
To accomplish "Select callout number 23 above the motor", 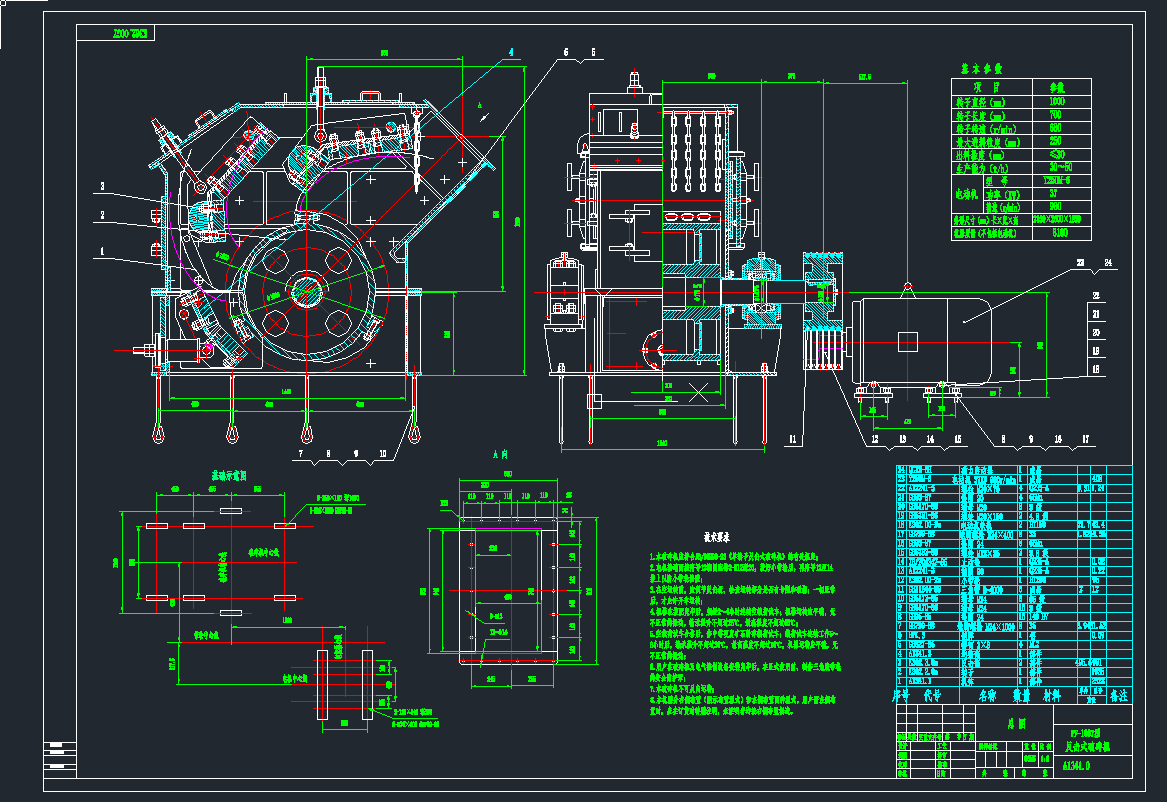I will [x=1079, y=263].
